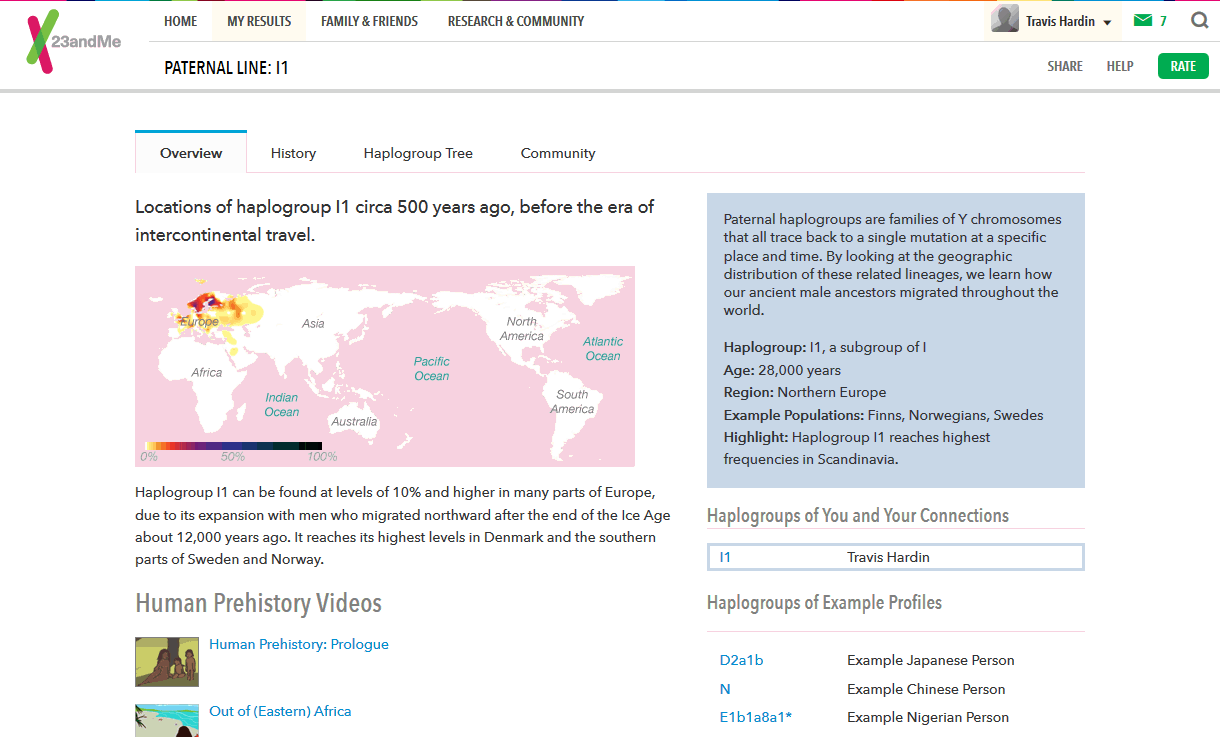Viewport: 1220px width, 737px height.
Task: Click the Example Populations line
Action: click(883, 415)
